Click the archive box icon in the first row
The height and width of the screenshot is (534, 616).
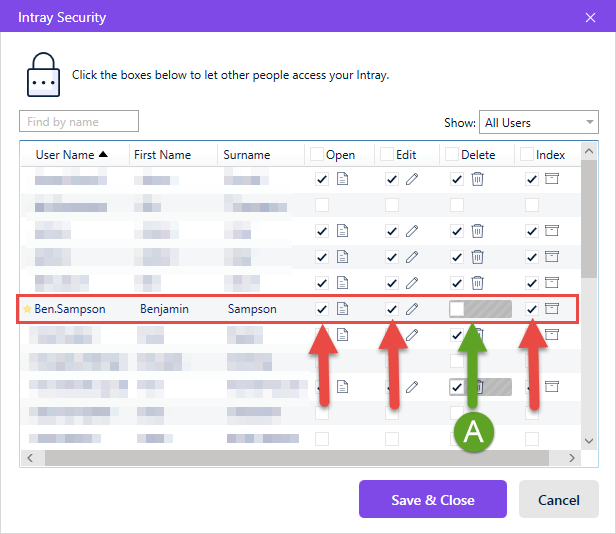[x=552, y=179]
